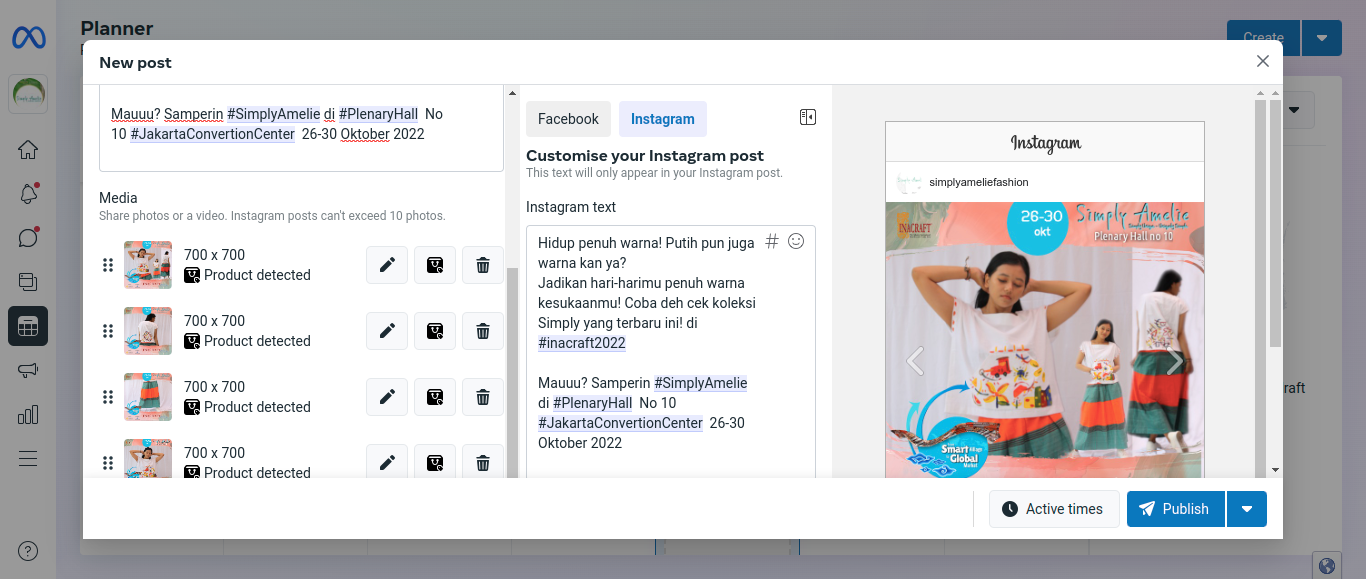Tag products on the second media item
This screenshot has width=1366, height=579.
point(435,331)
